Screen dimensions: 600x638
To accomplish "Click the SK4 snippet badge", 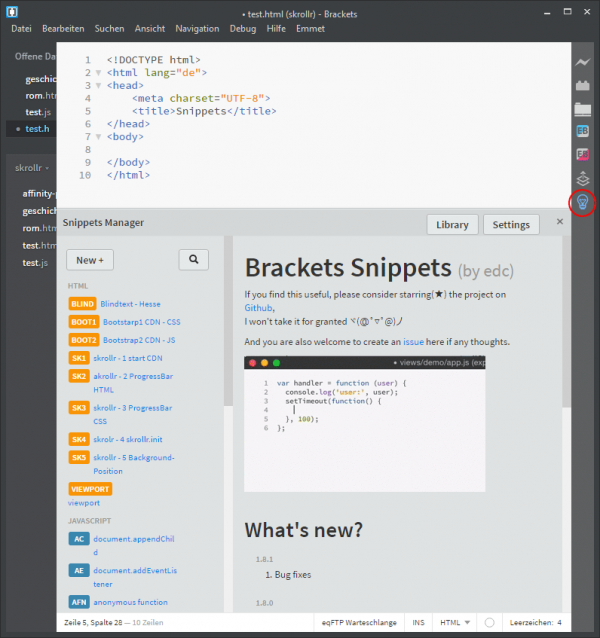I will pyautogui.click(x=79, y=439).
